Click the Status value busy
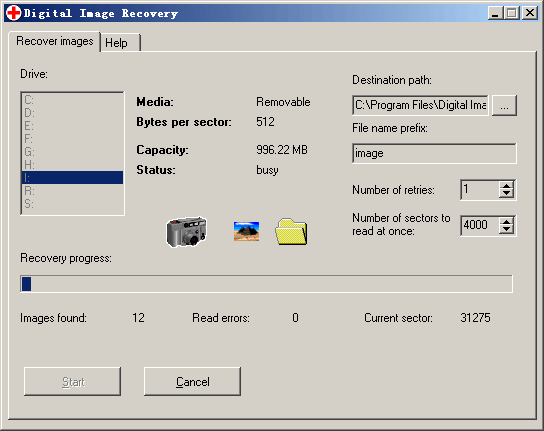 click(x=267, y=170)
